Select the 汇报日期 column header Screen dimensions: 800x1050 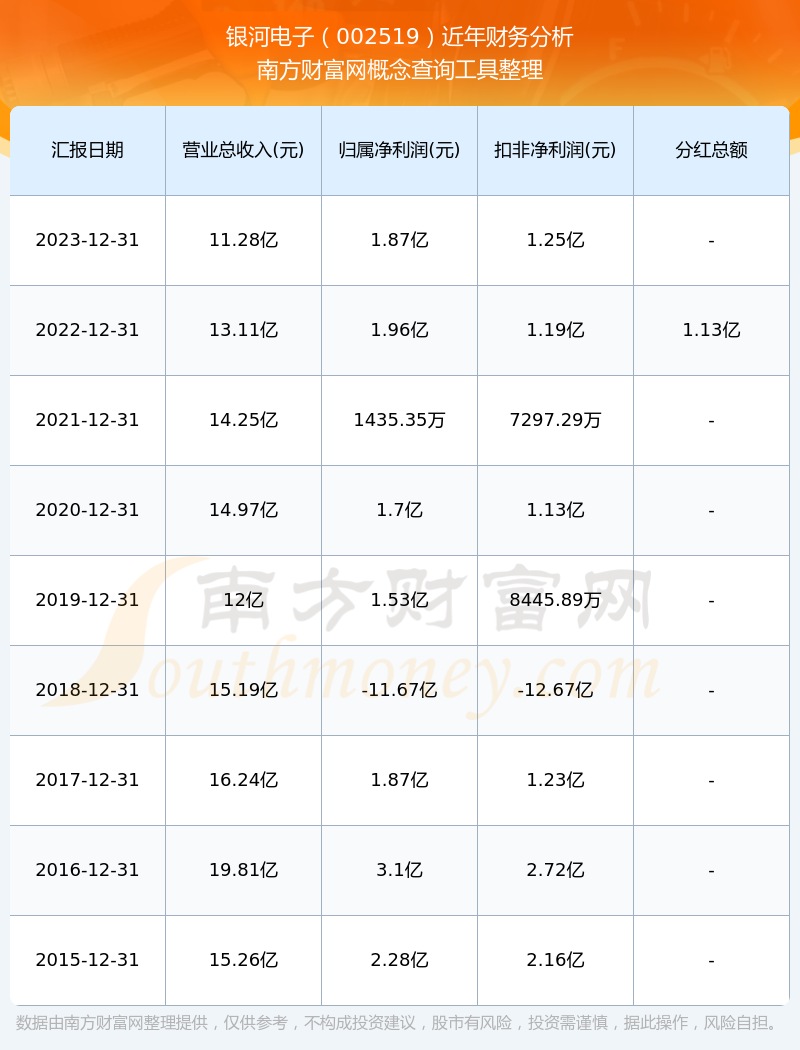click(x=88, y=150)
